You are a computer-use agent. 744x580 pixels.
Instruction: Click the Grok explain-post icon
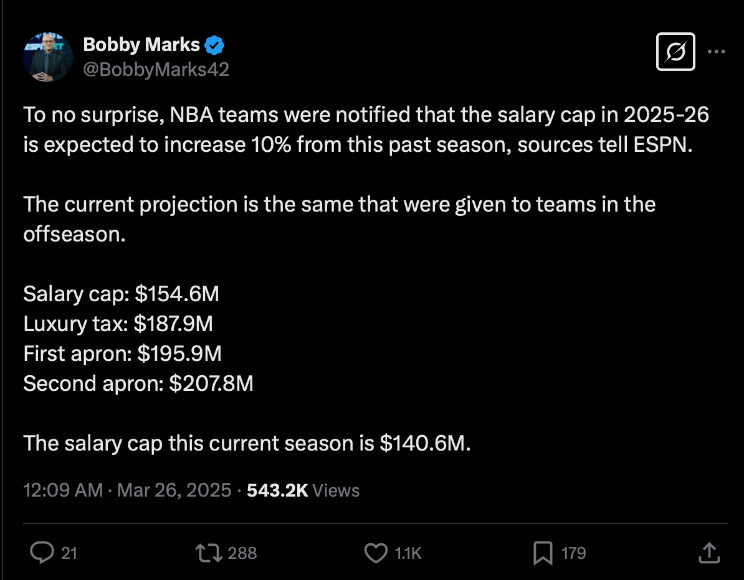(x=675, y=52)
